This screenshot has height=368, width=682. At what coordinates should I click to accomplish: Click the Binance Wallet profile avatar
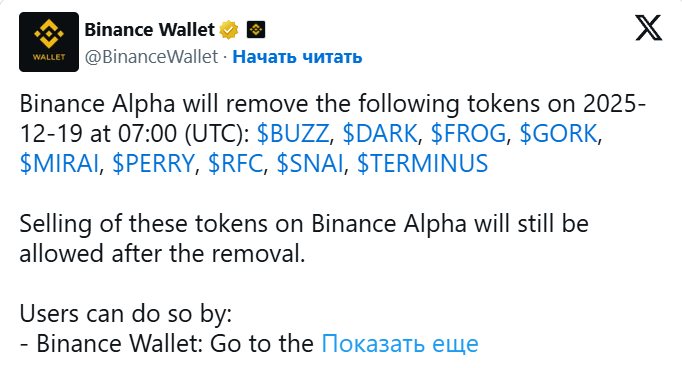tap(49, 42)
